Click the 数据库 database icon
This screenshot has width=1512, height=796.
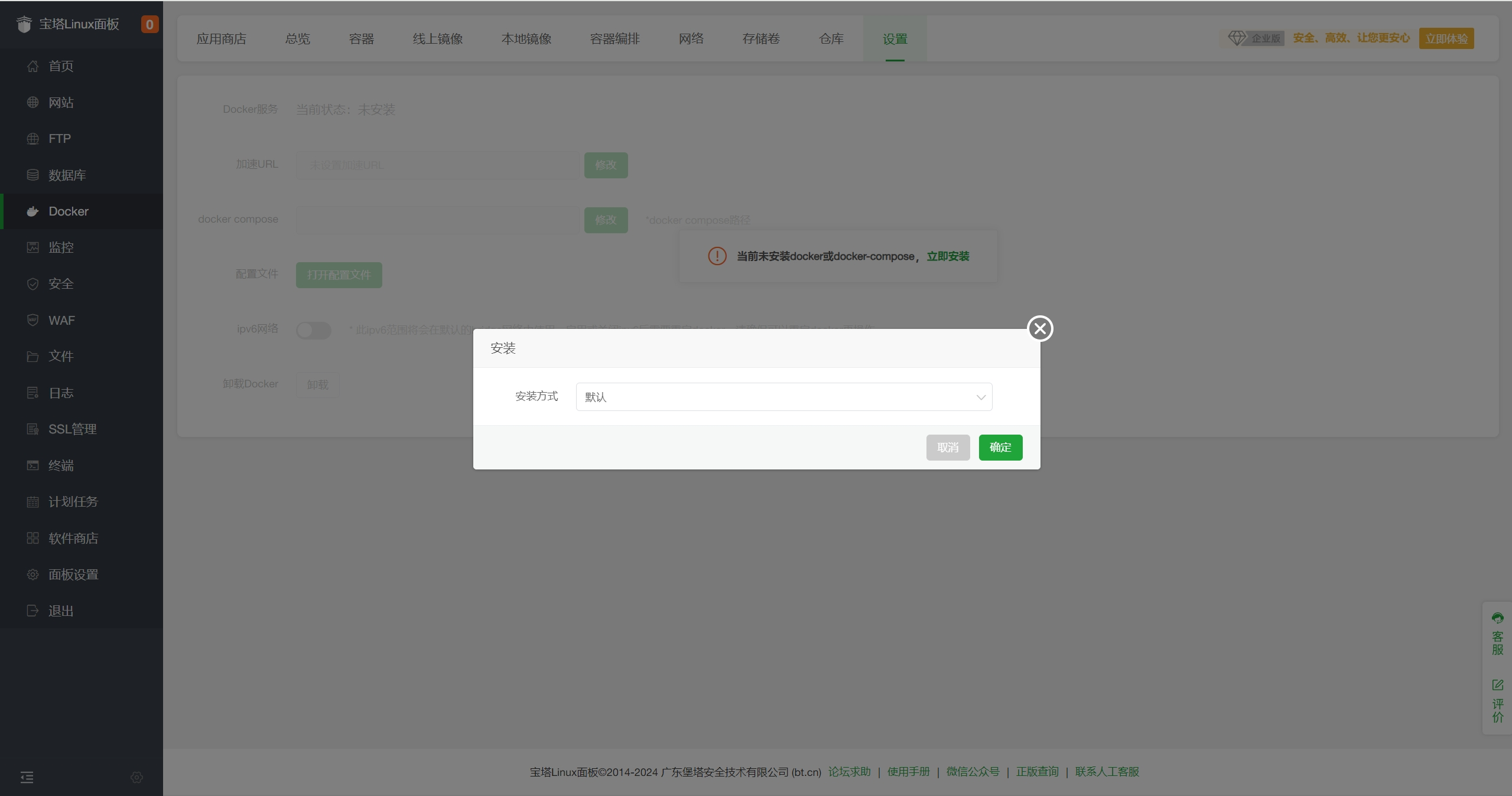click(x=32, y=175)
